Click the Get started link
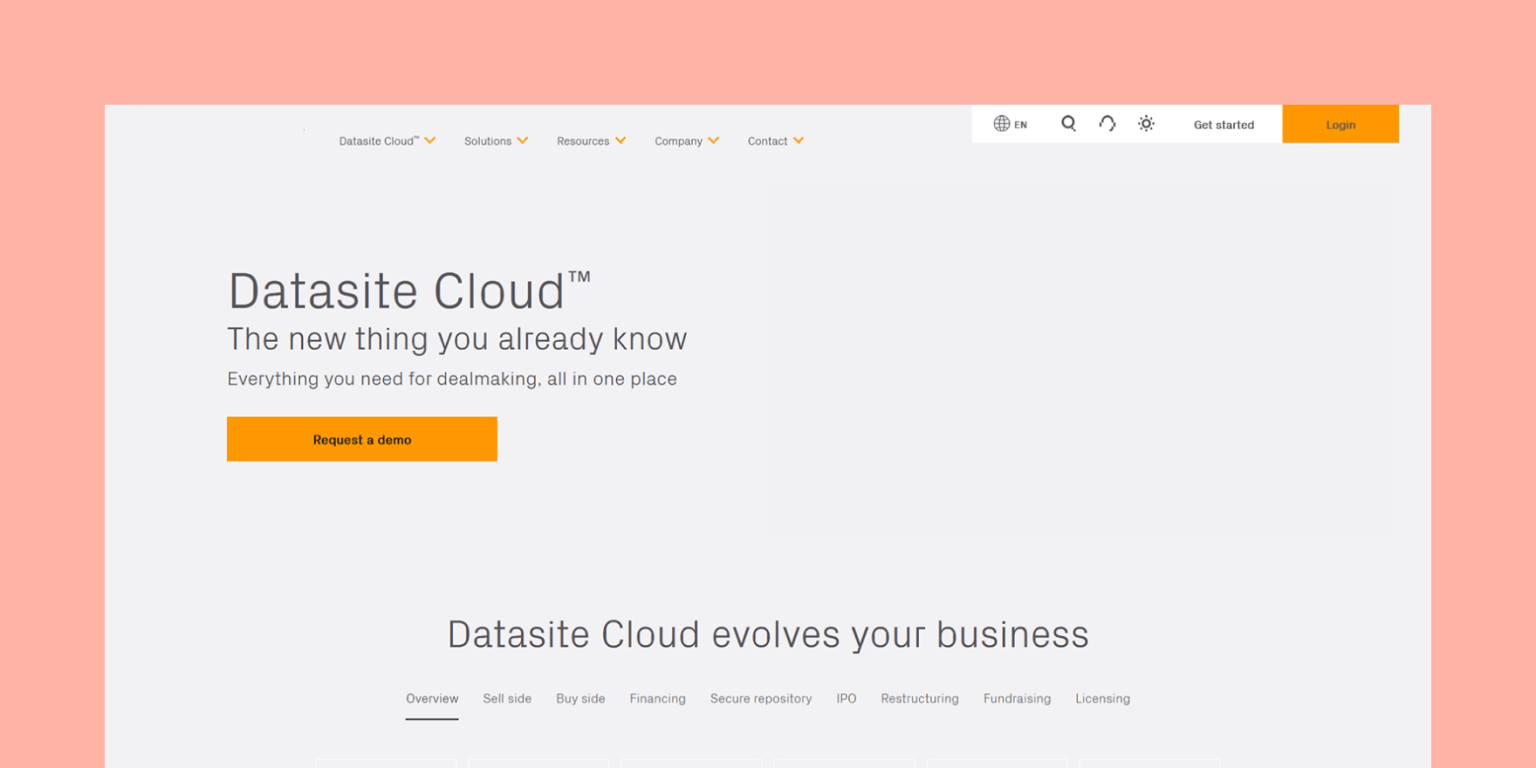 click(1223, 124)
